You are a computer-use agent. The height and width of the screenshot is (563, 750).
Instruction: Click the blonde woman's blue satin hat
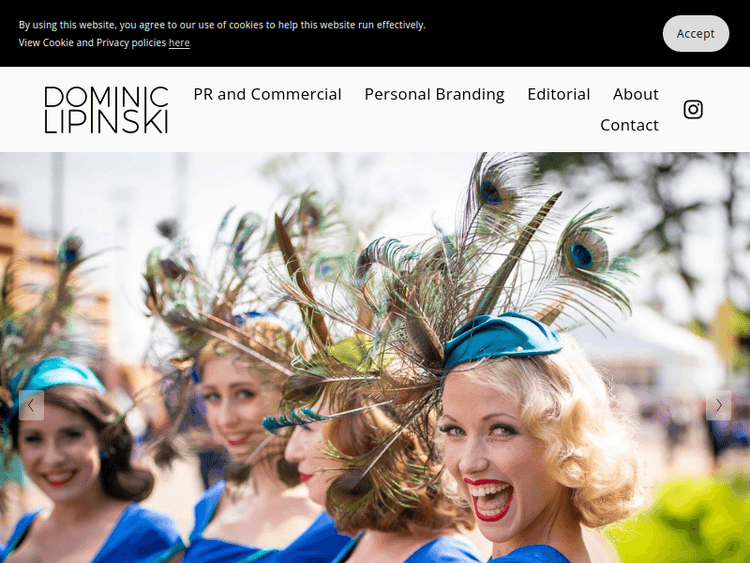pyautogui.click(x=500, y=339)
